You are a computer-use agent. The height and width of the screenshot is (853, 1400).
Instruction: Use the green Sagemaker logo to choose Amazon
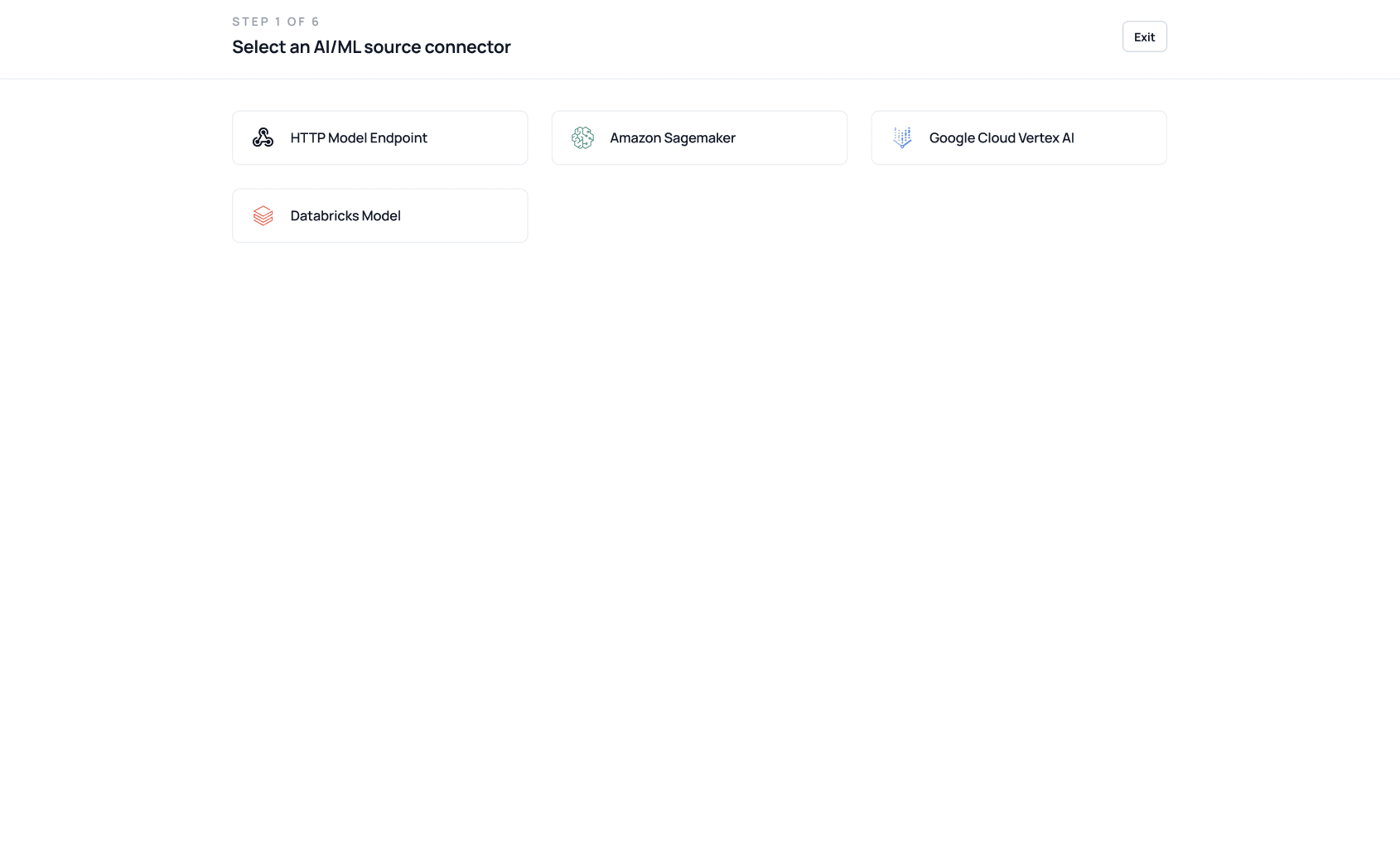[582, 137]
